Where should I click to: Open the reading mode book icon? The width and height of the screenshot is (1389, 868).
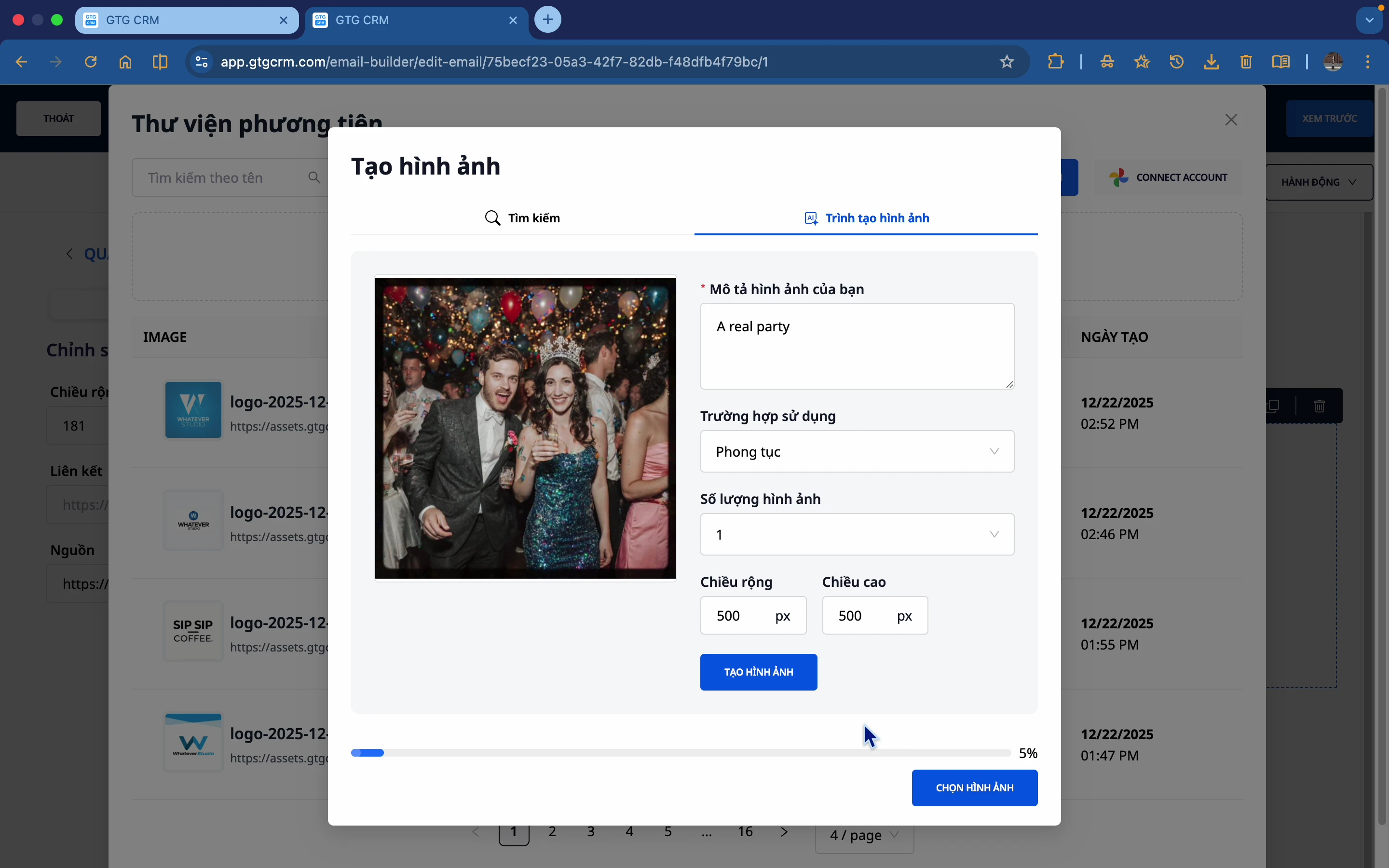1280,61
